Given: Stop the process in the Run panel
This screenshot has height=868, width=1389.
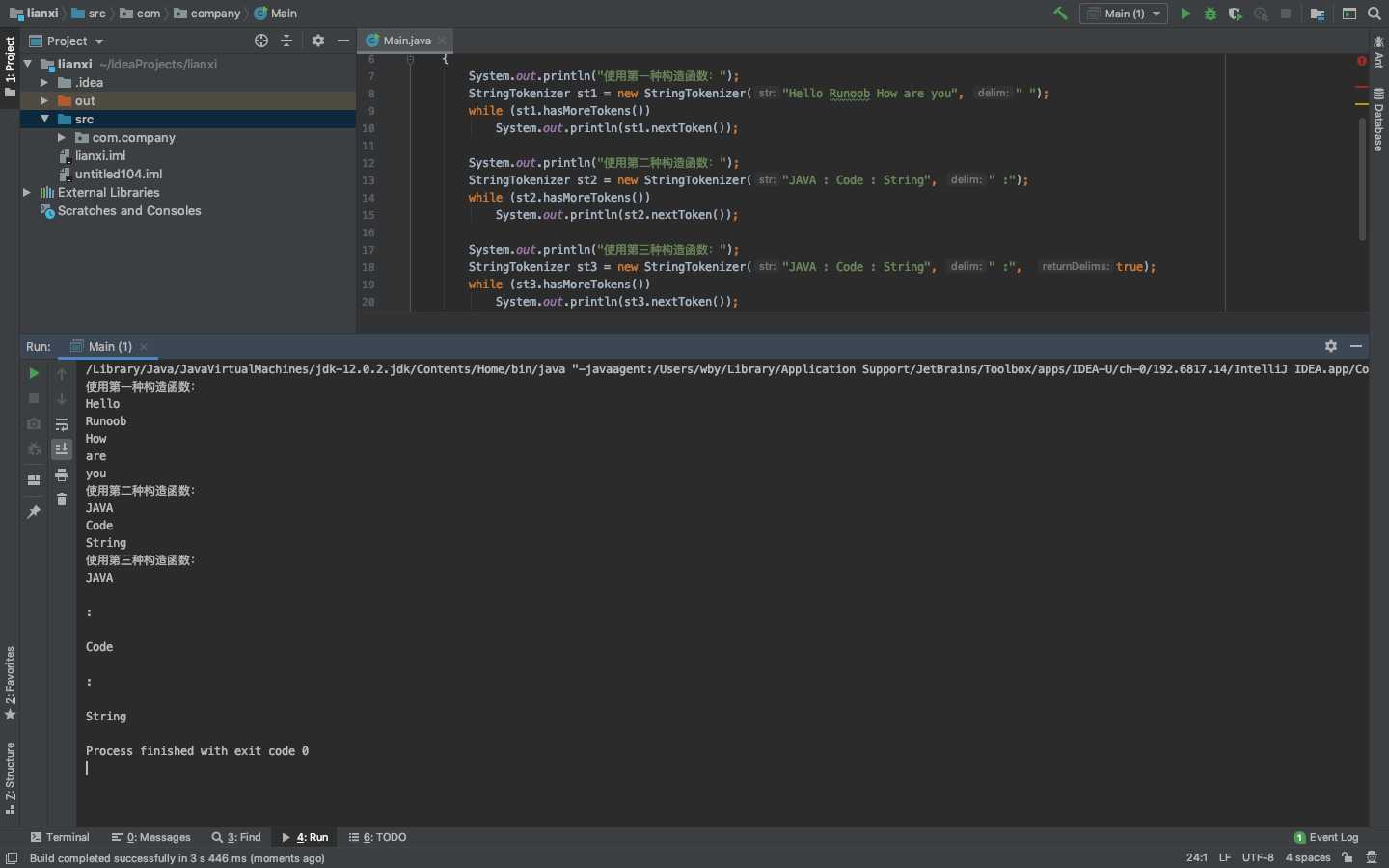Looking at the screenshot, I should coord(34,398).
